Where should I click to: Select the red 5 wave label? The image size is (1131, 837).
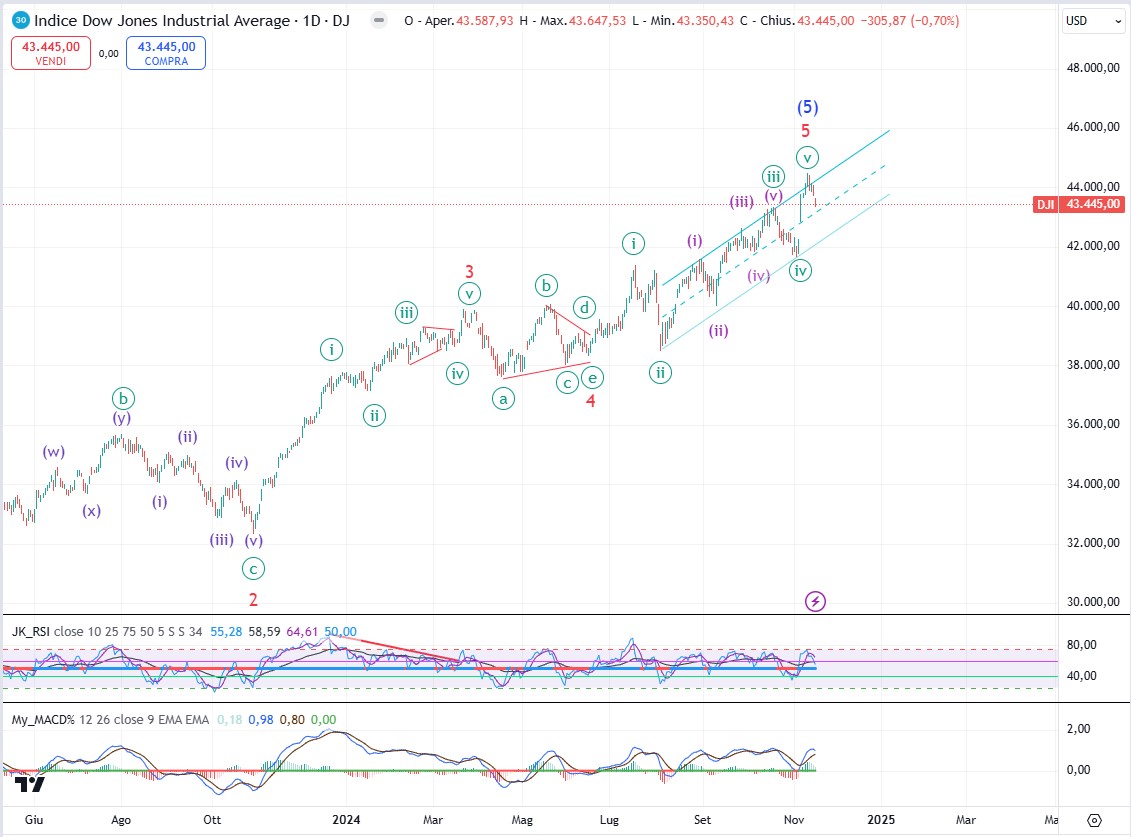pyautogui.click(x=806, y=131)
